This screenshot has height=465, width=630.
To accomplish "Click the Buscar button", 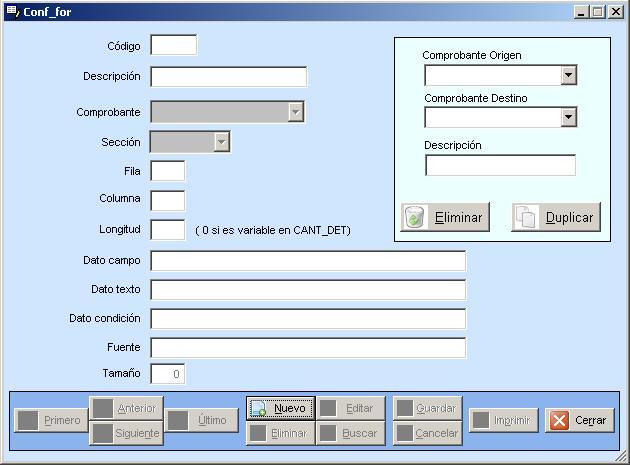I will point(350,433).
